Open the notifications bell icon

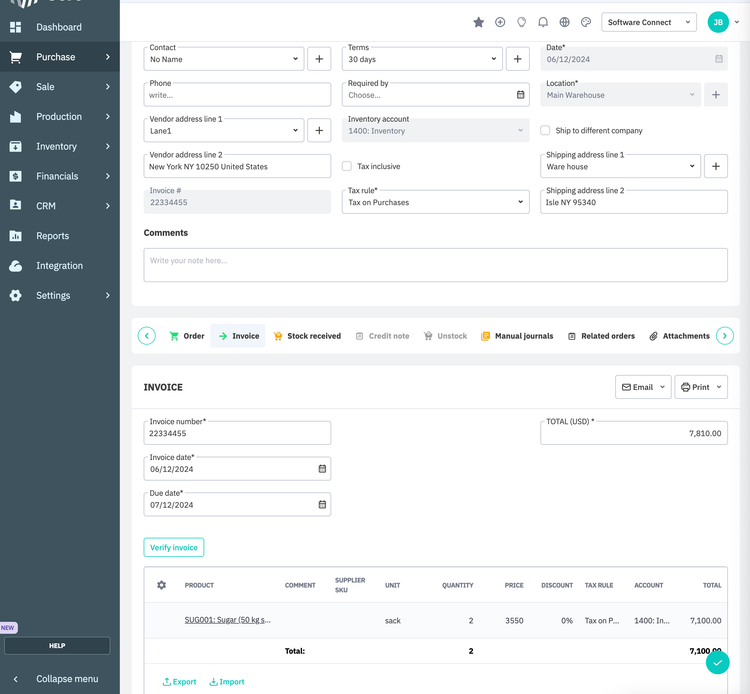pos(543,22)
